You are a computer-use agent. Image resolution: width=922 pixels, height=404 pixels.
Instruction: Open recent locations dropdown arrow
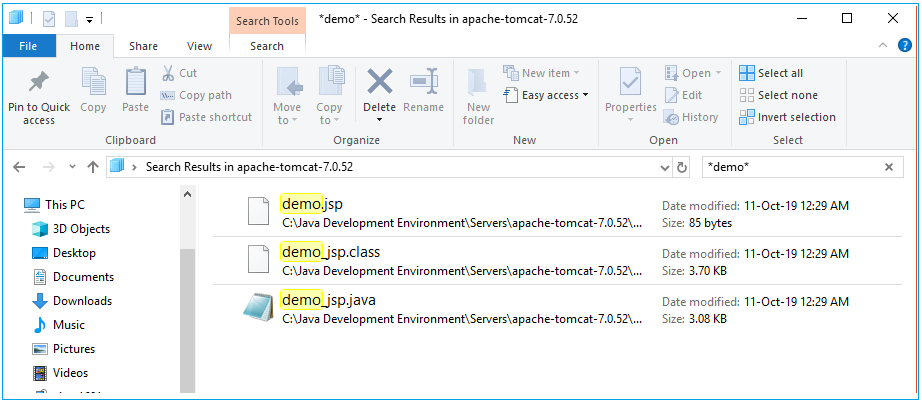coord(72,167)
